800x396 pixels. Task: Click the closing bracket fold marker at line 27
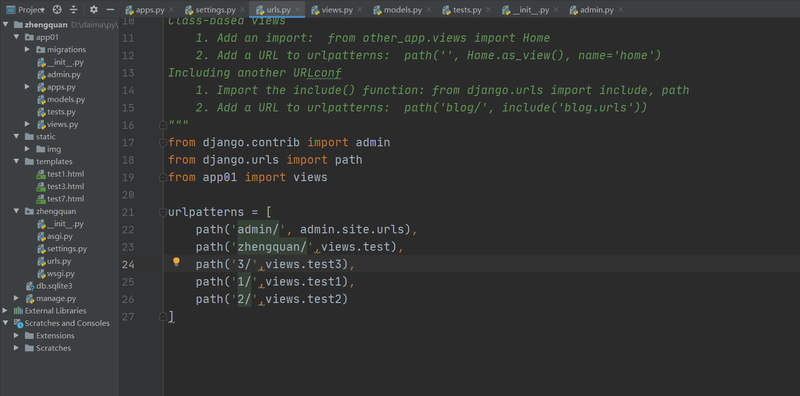tap(163, 317)
